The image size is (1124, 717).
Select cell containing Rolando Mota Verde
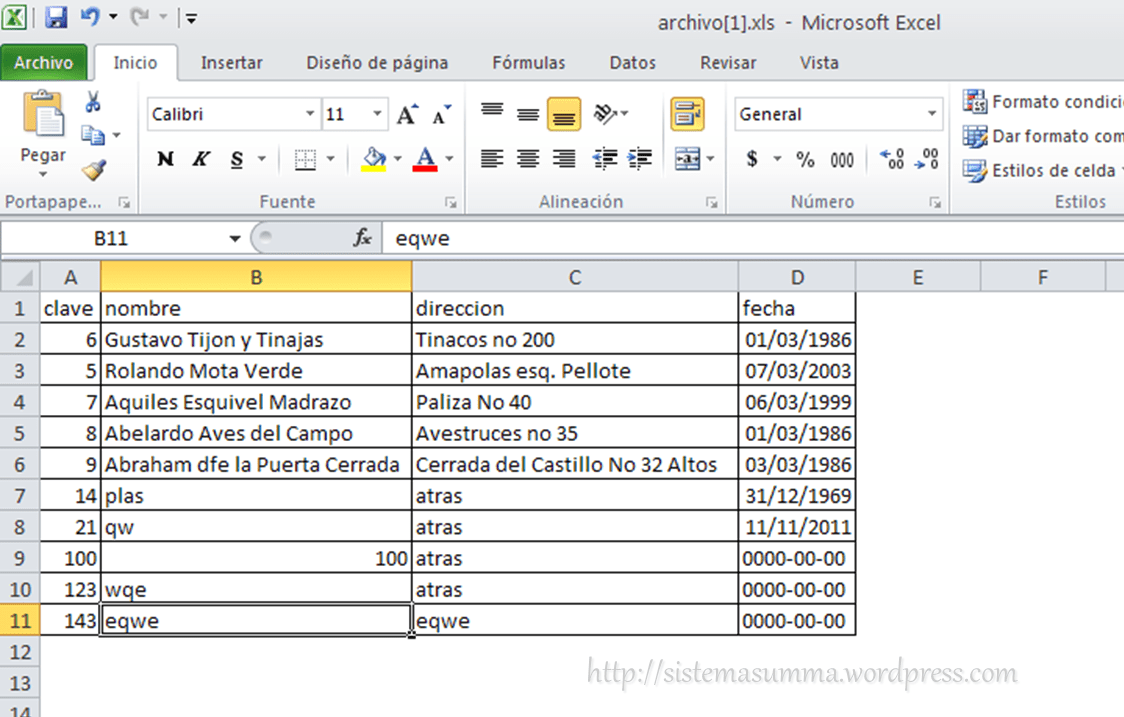pyautogui.click(x=256, y=371)
